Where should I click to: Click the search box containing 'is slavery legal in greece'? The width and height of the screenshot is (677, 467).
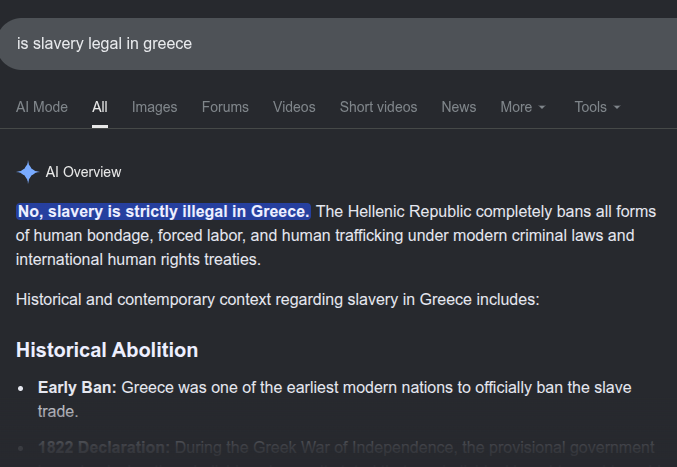click(338, 44)
